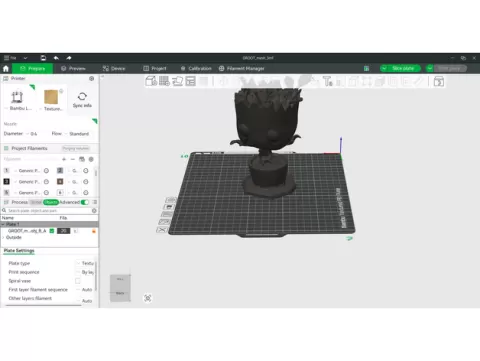Screen dimensions: 480x361
Task: Enable the Spiral vase checkbox
Action: coord(78,281)
